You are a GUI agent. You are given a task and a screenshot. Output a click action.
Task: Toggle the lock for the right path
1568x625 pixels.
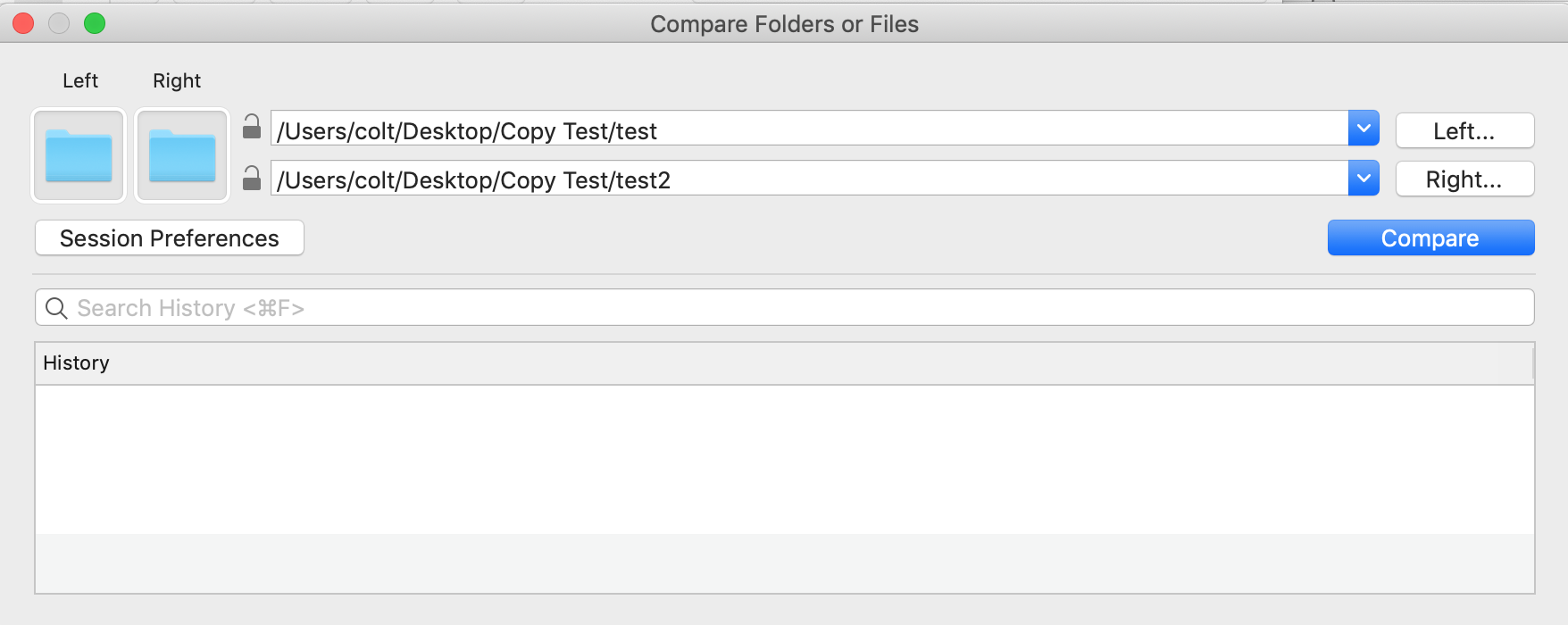(x=252, y=178)
